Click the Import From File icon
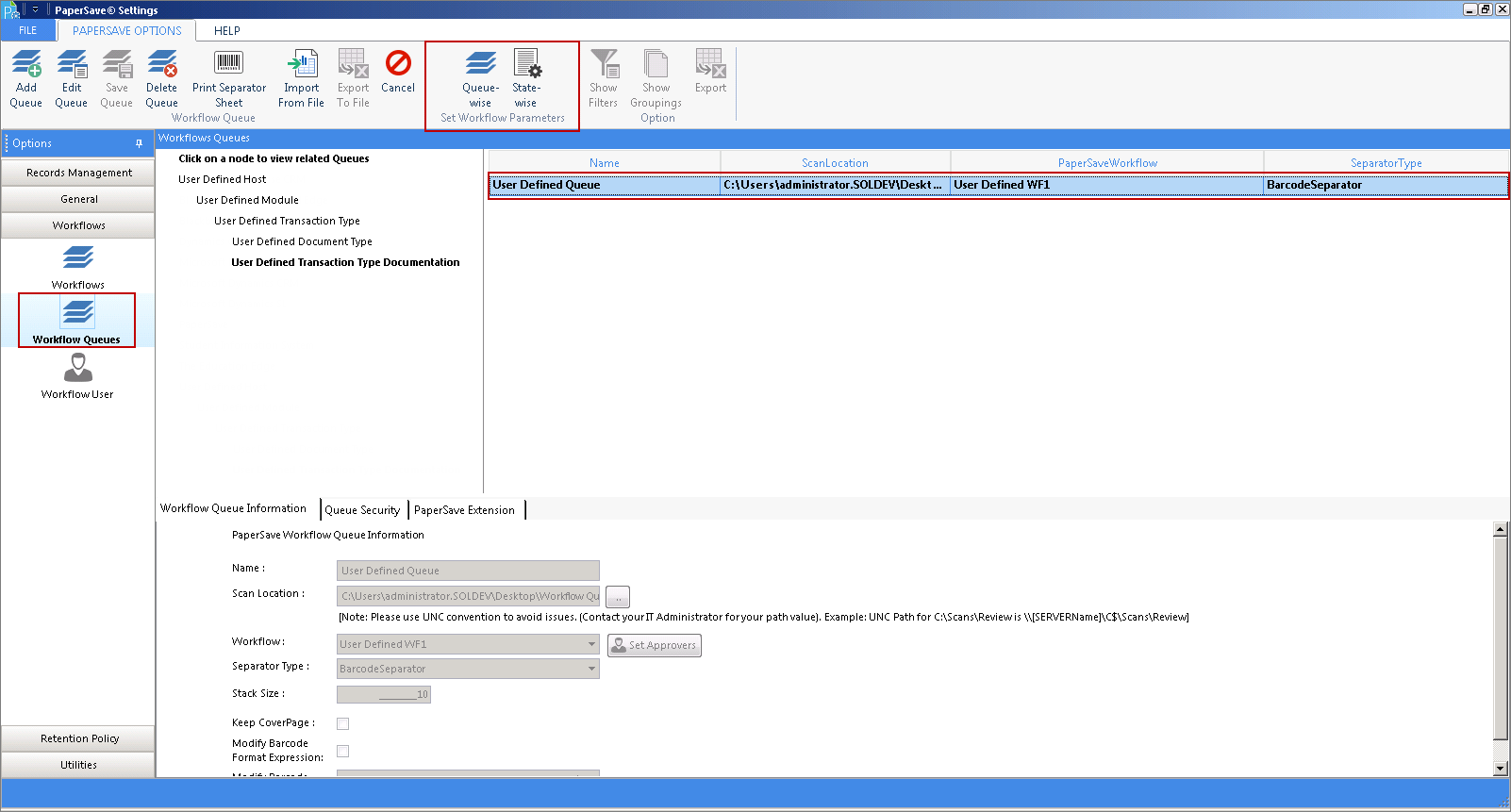 (302, 64)
